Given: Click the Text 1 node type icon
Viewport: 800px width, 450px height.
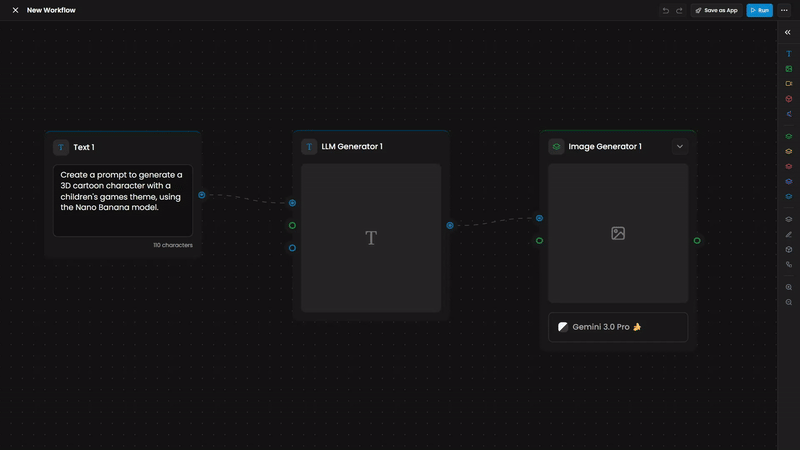Looking at the screenshot, I should point(61,147).
